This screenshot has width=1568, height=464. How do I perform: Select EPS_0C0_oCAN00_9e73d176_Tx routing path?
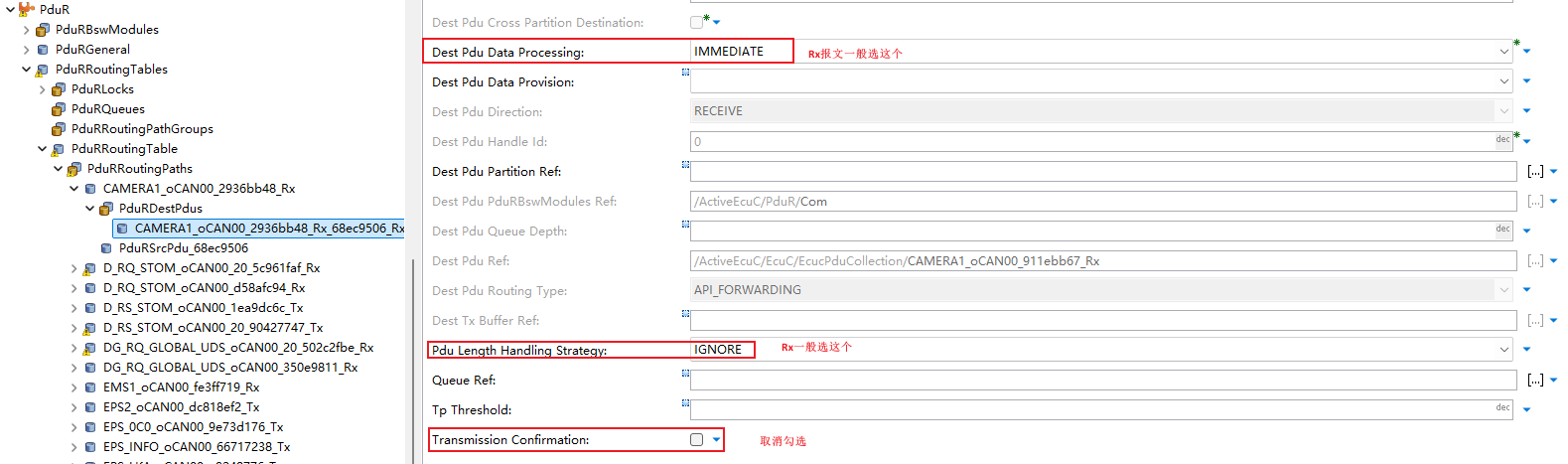[x=193, y=427]
